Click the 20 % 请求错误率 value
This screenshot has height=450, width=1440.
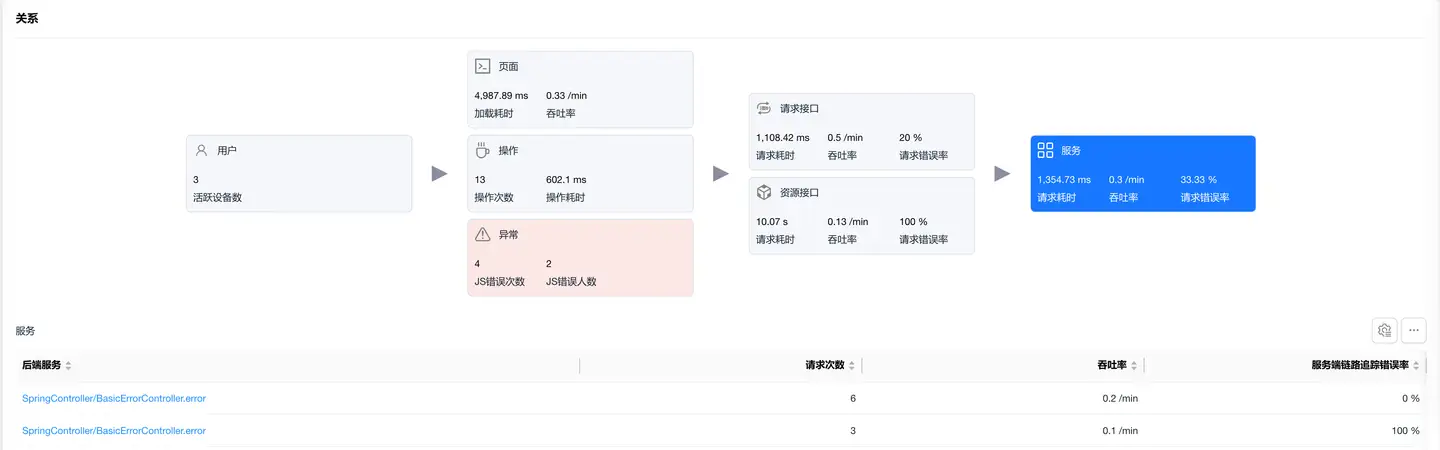[x=910, y=137]
